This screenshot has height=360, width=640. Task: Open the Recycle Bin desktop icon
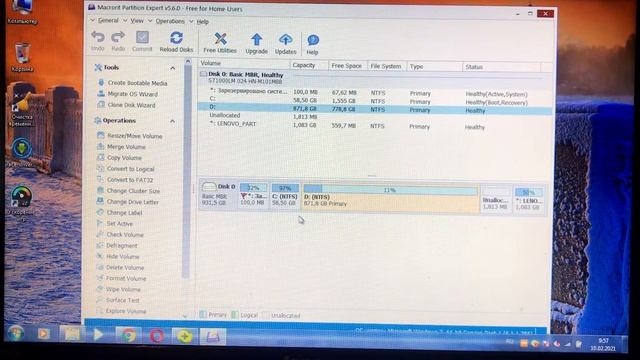point(22,57)
